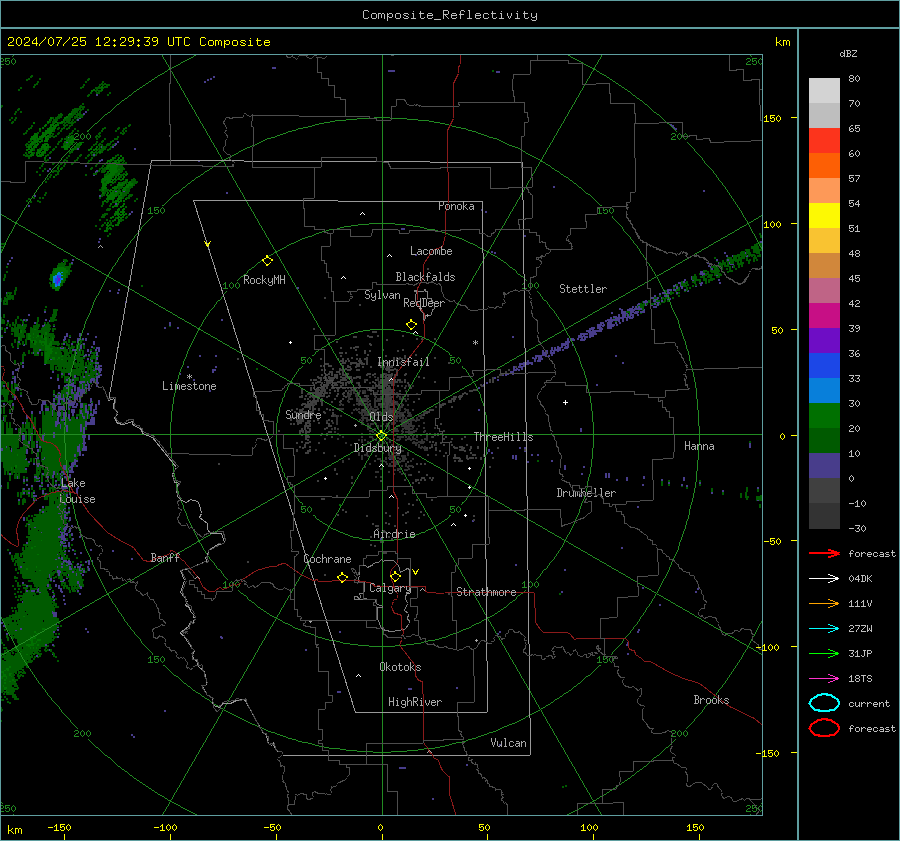Click the white plus marker west of Hanna
This screenshot has height=841, width=900.
pos(565,402)
